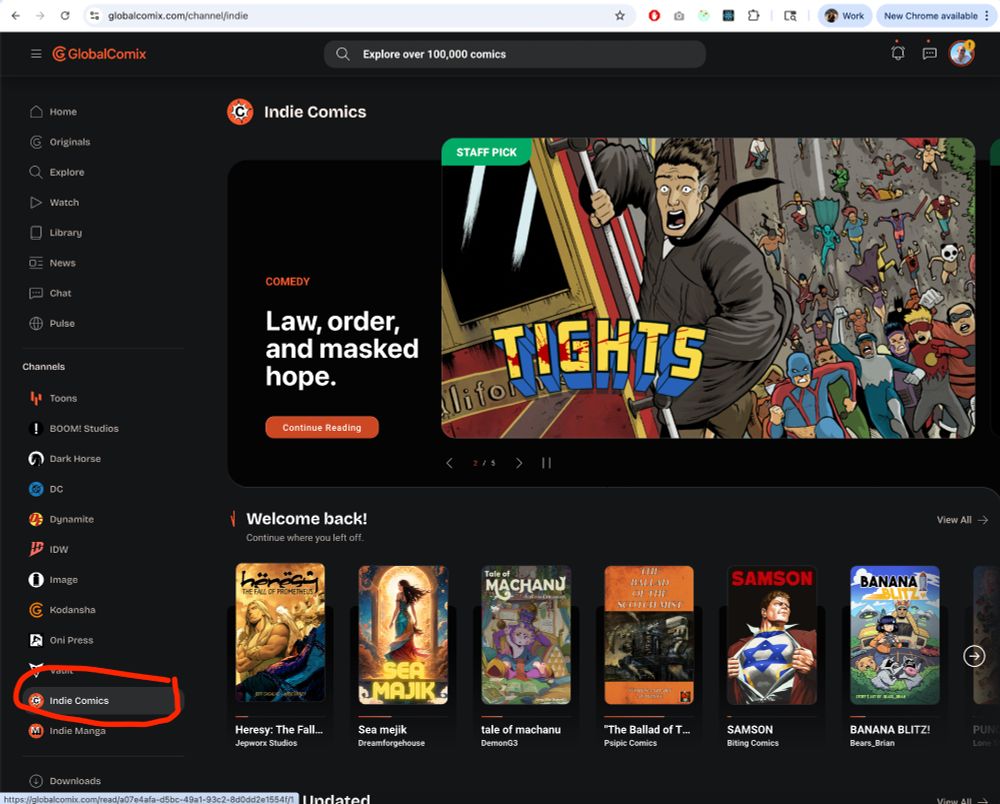Click the Dynamite channel icon
Image resolution: width=1000 pixels, height=804 pixels.
[x=36, y=519]
